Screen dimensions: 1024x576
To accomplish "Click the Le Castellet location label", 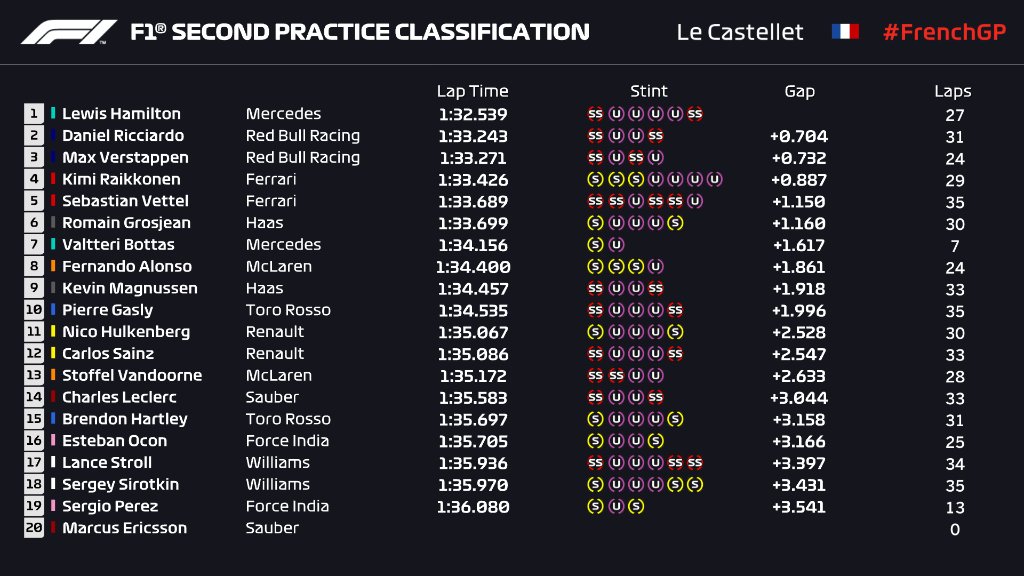I will (740, 32).
